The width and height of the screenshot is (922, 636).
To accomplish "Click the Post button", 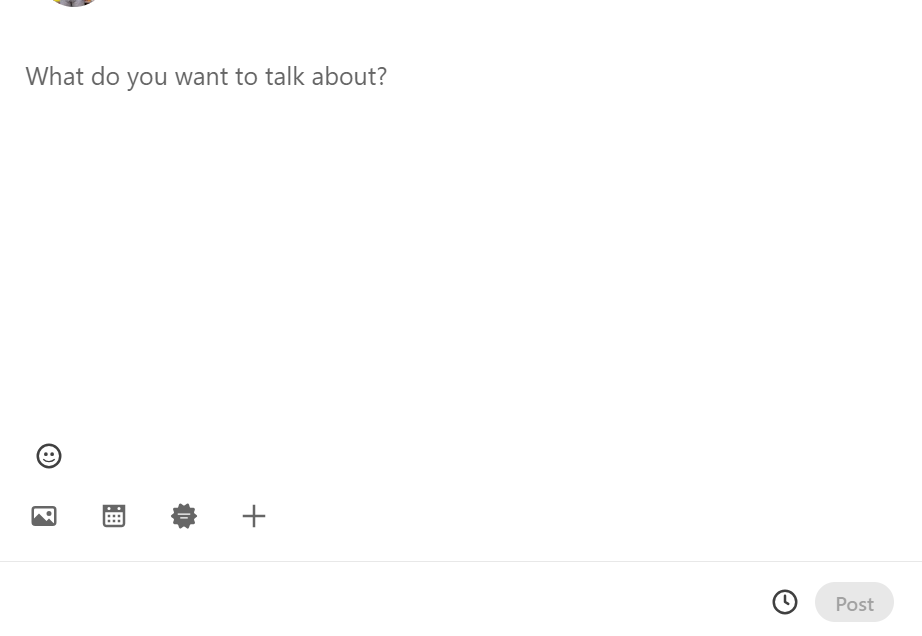I will point(854,603).
